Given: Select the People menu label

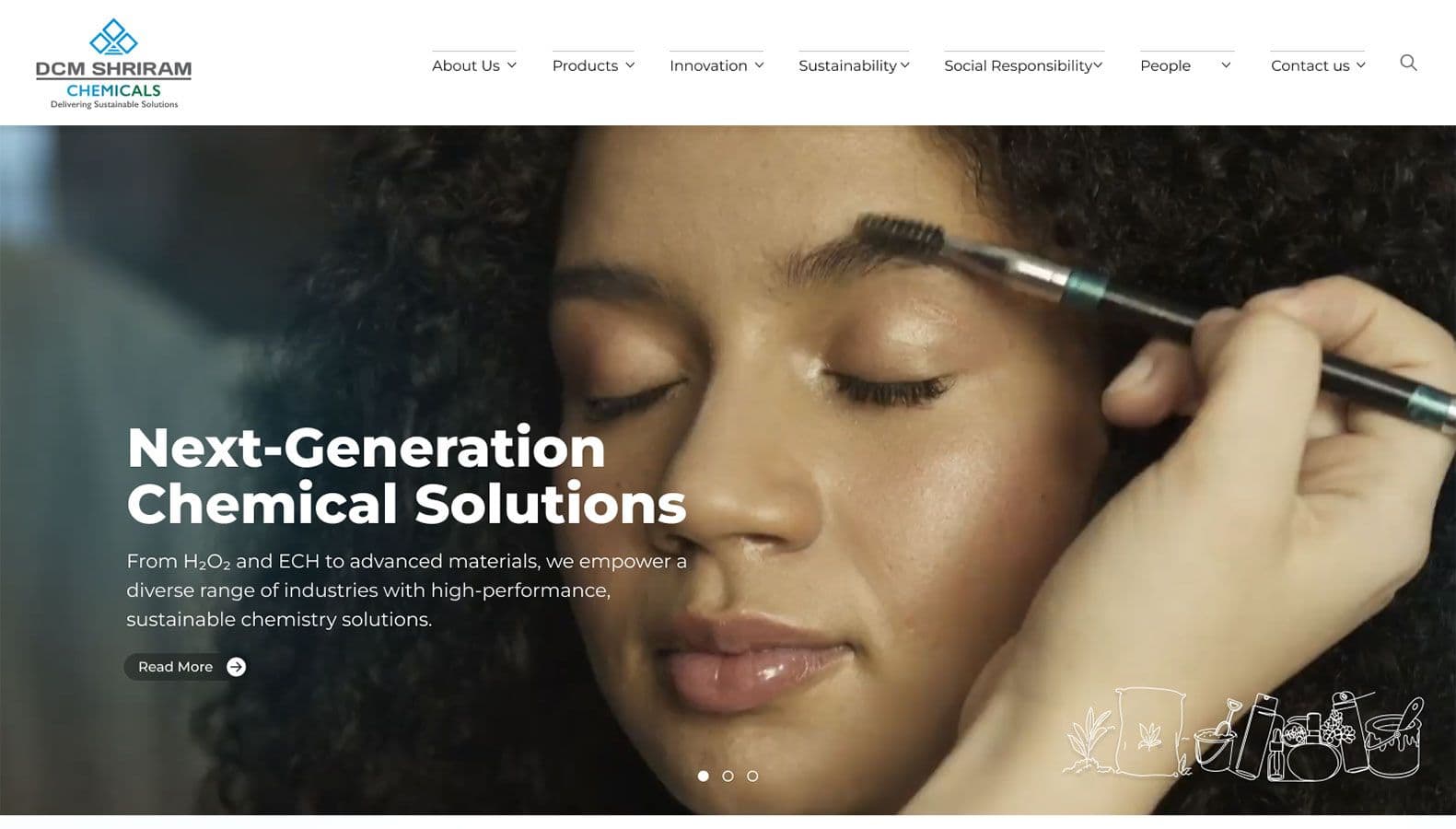Looking at the screenshot, I should coord(1165,65).
